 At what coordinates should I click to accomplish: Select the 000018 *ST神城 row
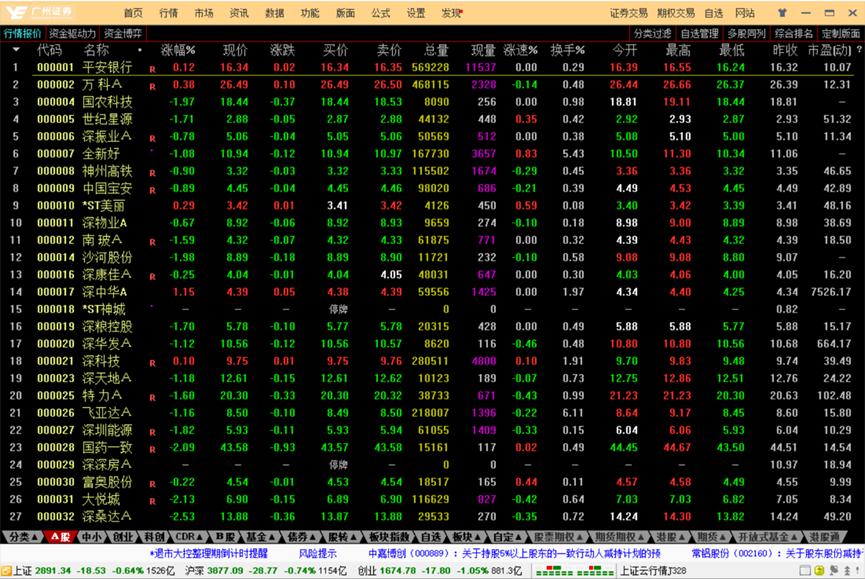pos(432,309)
